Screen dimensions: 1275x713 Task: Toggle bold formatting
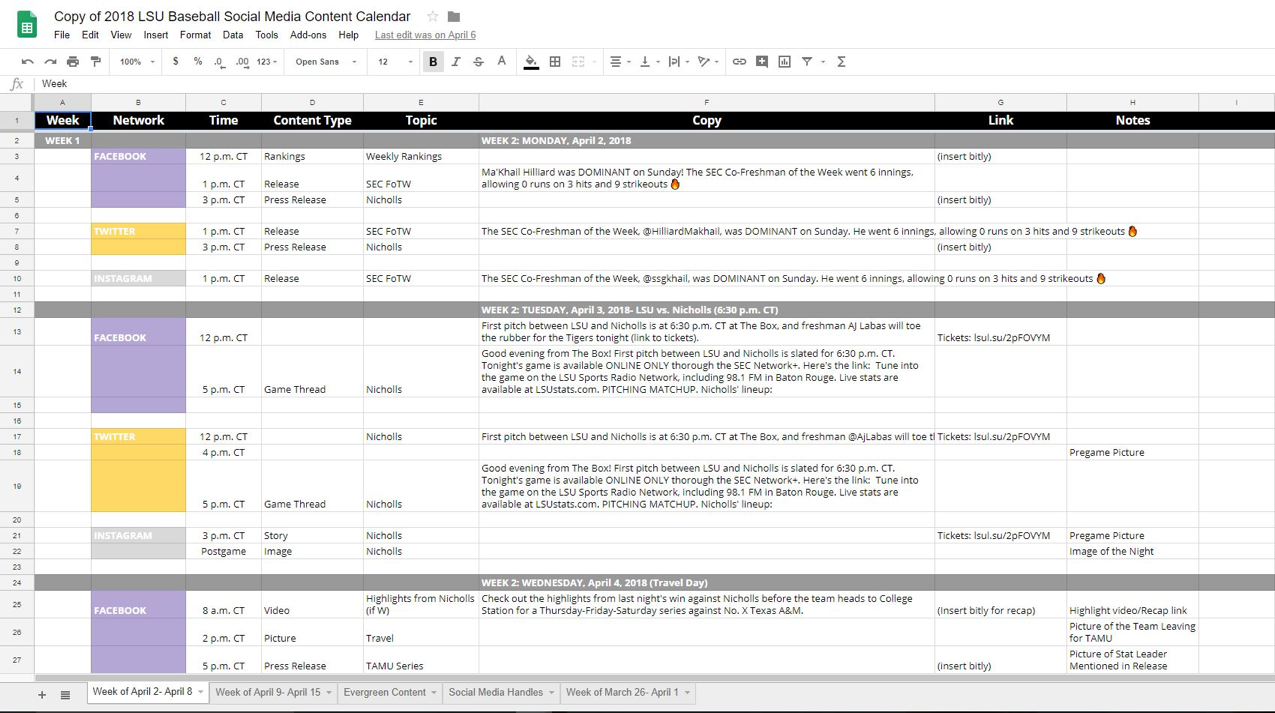(433, 62)
